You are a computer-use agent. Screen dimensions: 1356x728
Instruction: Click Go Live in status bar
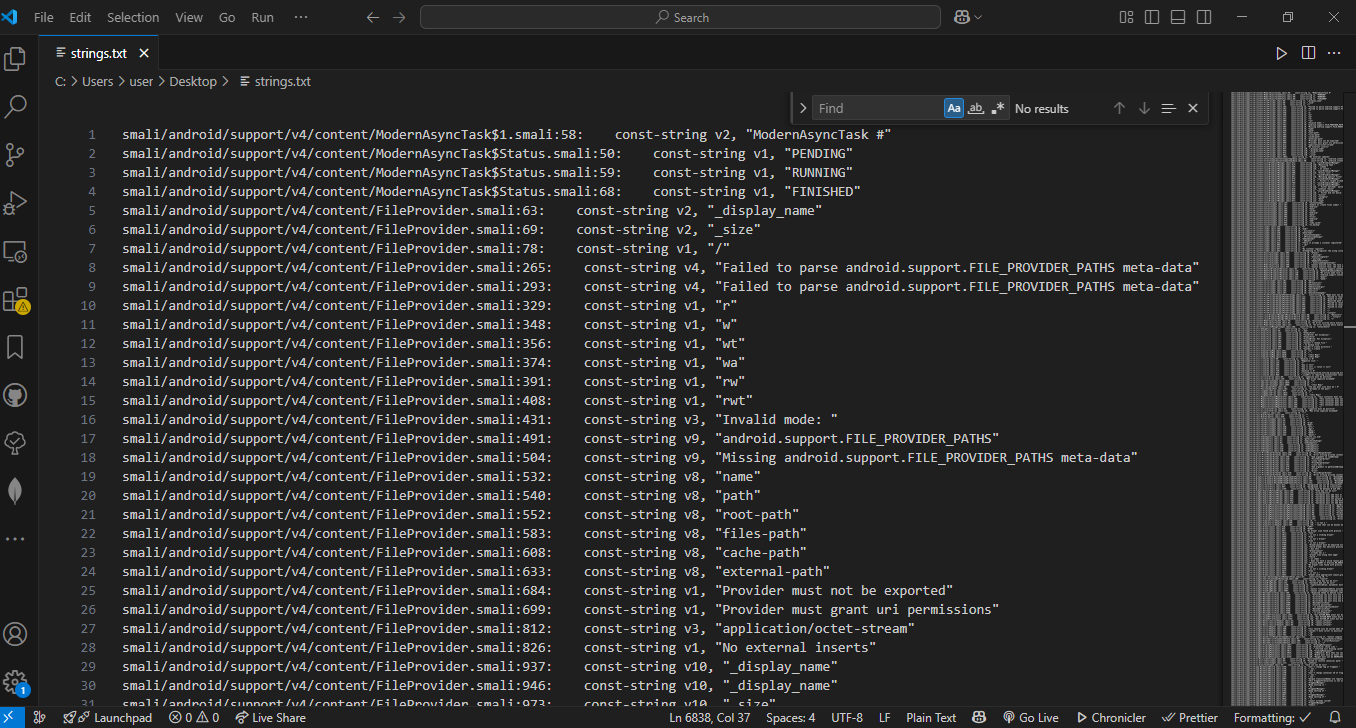[1030, 718]
